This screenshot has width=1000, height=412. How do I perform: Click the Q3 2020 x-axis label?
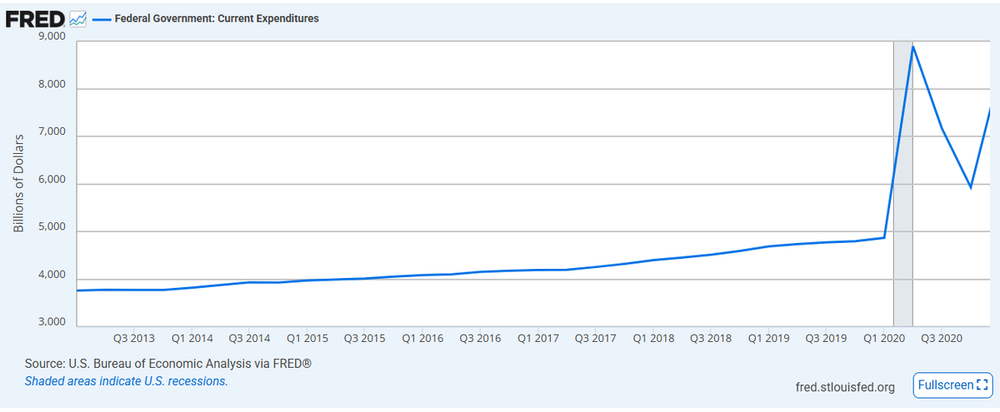941,339
